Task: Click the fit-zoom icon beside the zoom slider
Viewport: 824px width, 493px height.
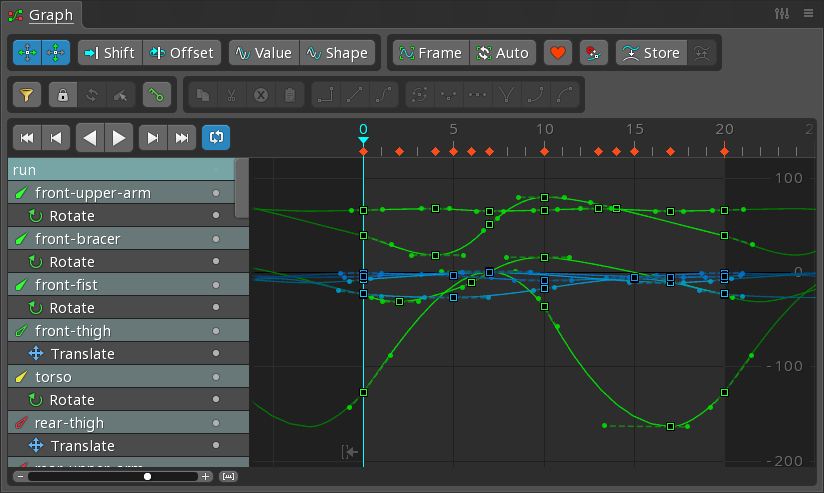Action: [x=228, y=477]
